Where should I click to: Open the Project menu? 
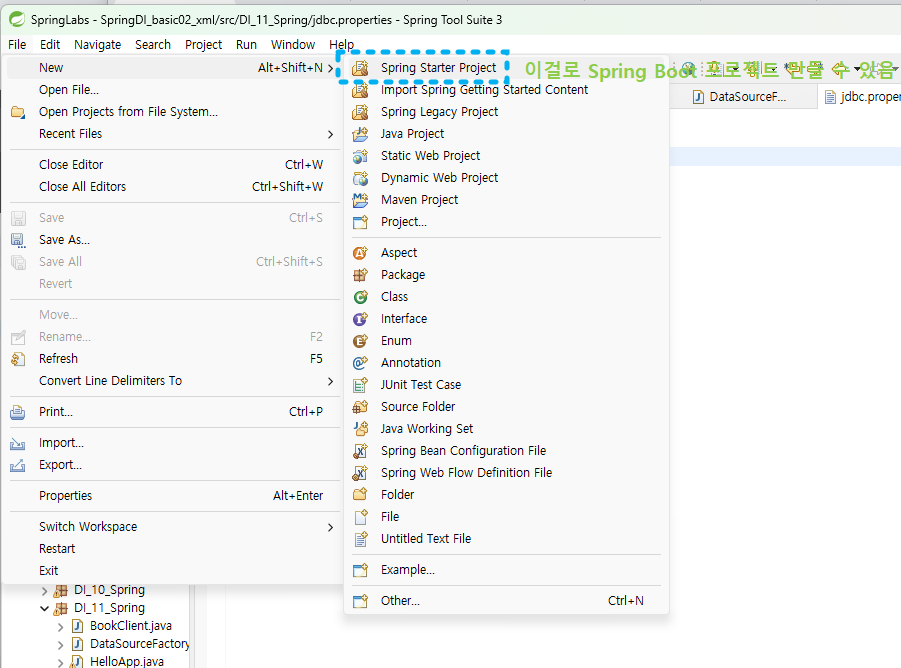[x=203, y=45]
